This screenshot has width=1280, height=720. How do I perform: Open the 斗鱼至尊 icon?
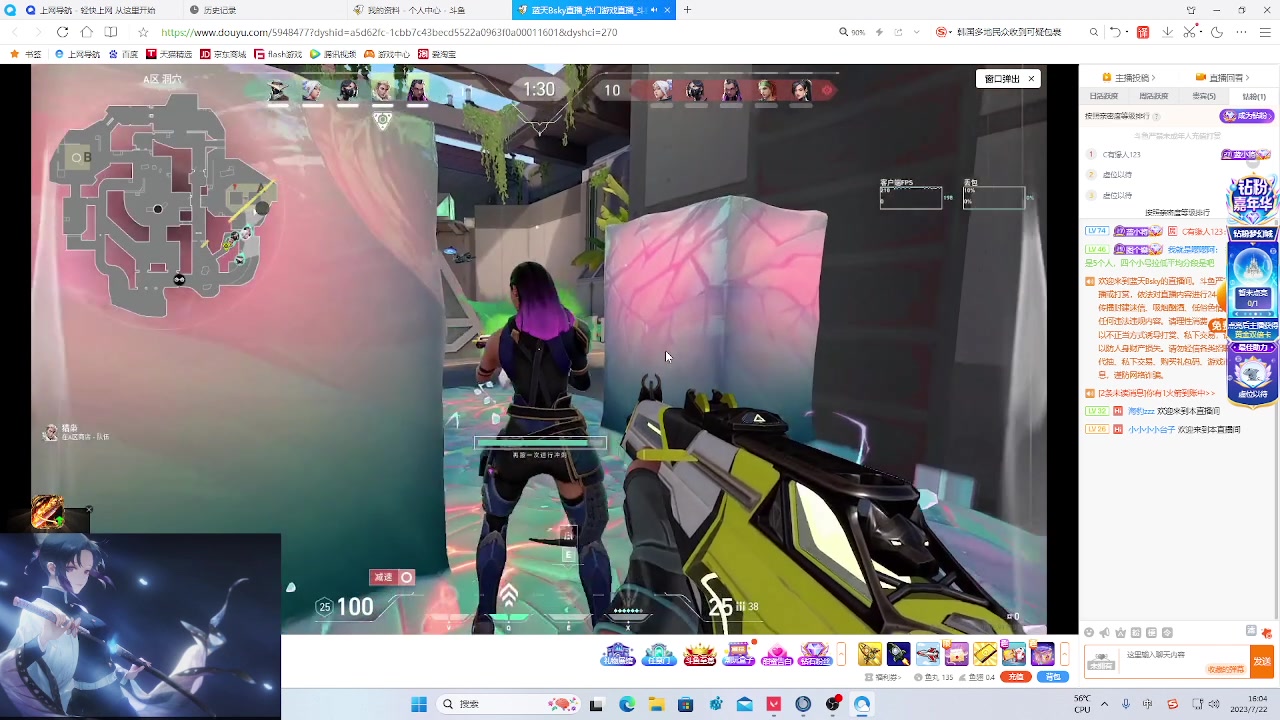[699, 655]
